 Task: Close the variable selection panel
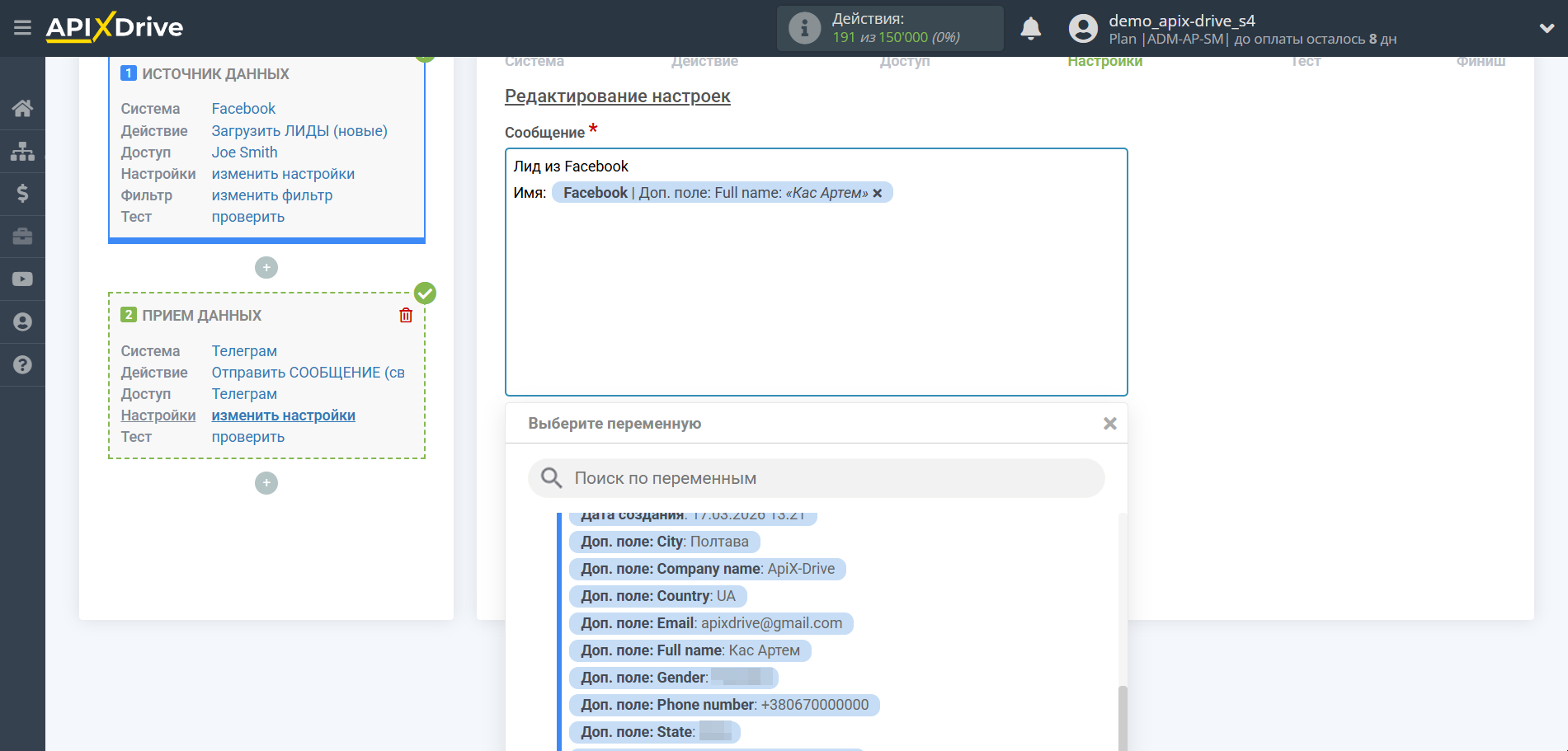tap(1109, 423)
